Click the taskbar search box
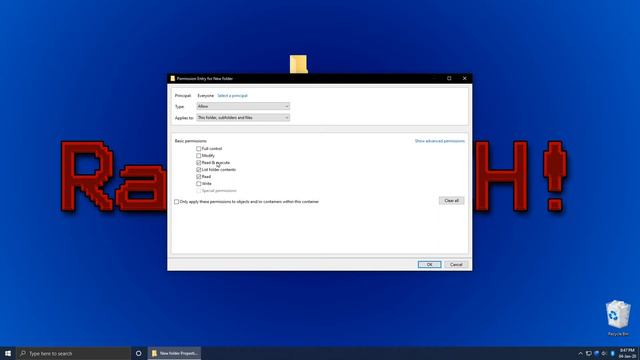The height and width of the screenshot is (360, 640). 73,353
